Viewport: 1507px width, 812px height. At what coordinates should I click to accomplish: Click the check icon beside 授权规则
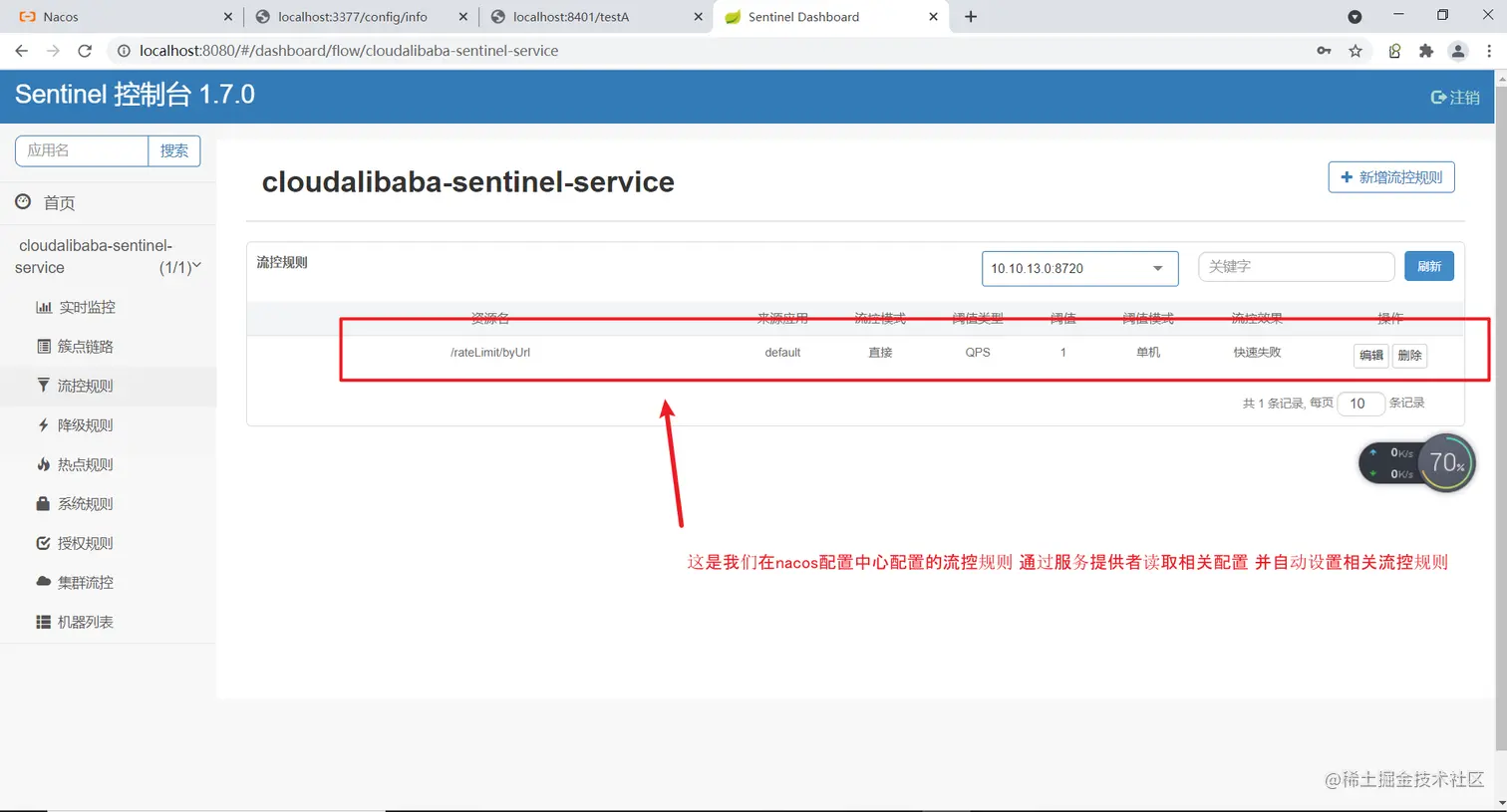43,543
